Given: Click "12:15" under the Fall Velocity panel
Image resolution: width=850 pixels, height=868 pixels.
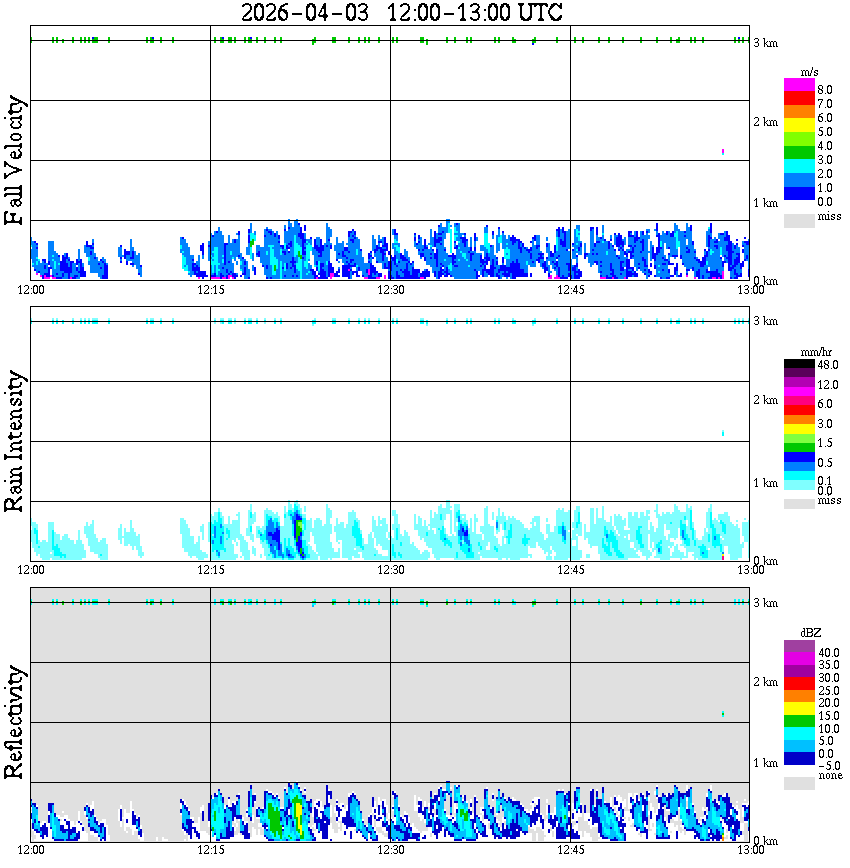Looking at the screenshot, I should click(x=210, y=290).
